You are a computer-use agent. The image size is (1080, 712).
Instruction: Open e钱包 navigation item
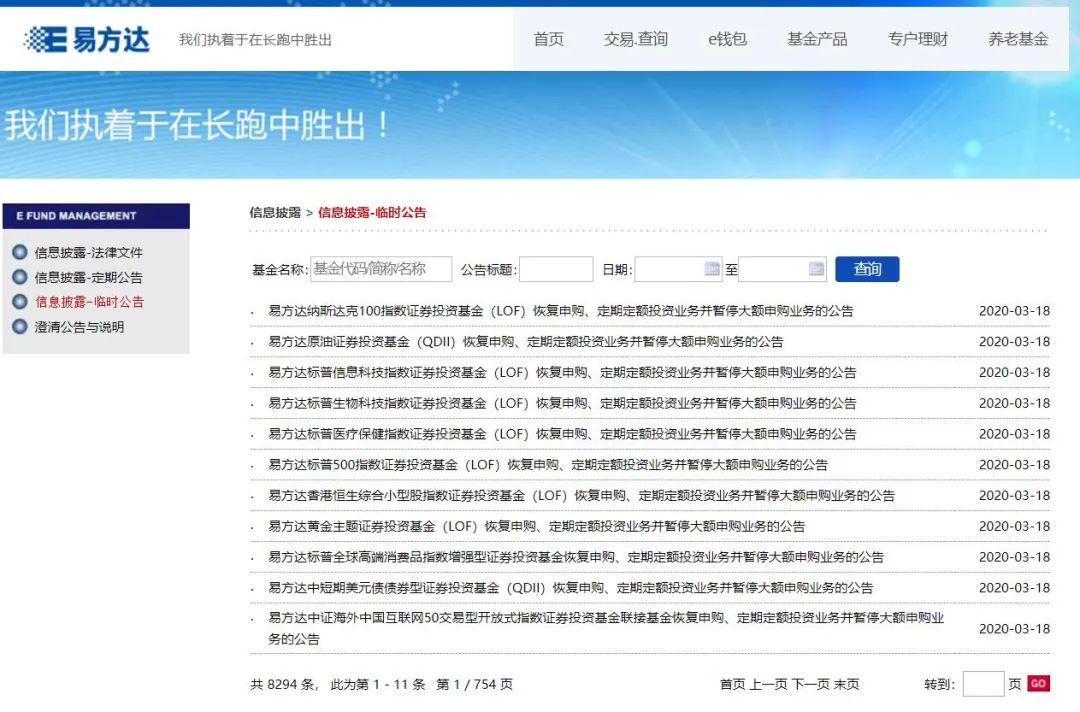point(727,39)
